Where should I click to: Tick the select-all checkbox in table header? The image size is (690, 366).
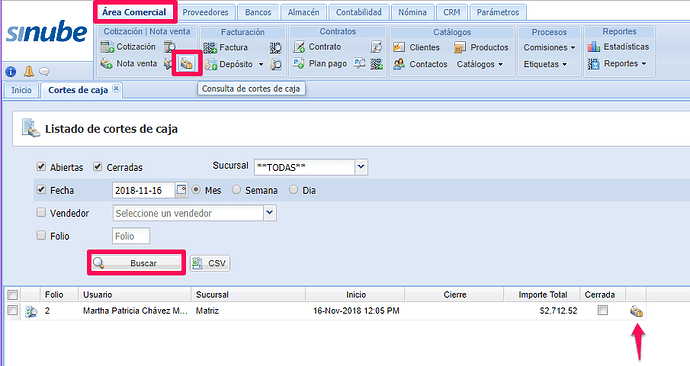click(x=13, y=294)
